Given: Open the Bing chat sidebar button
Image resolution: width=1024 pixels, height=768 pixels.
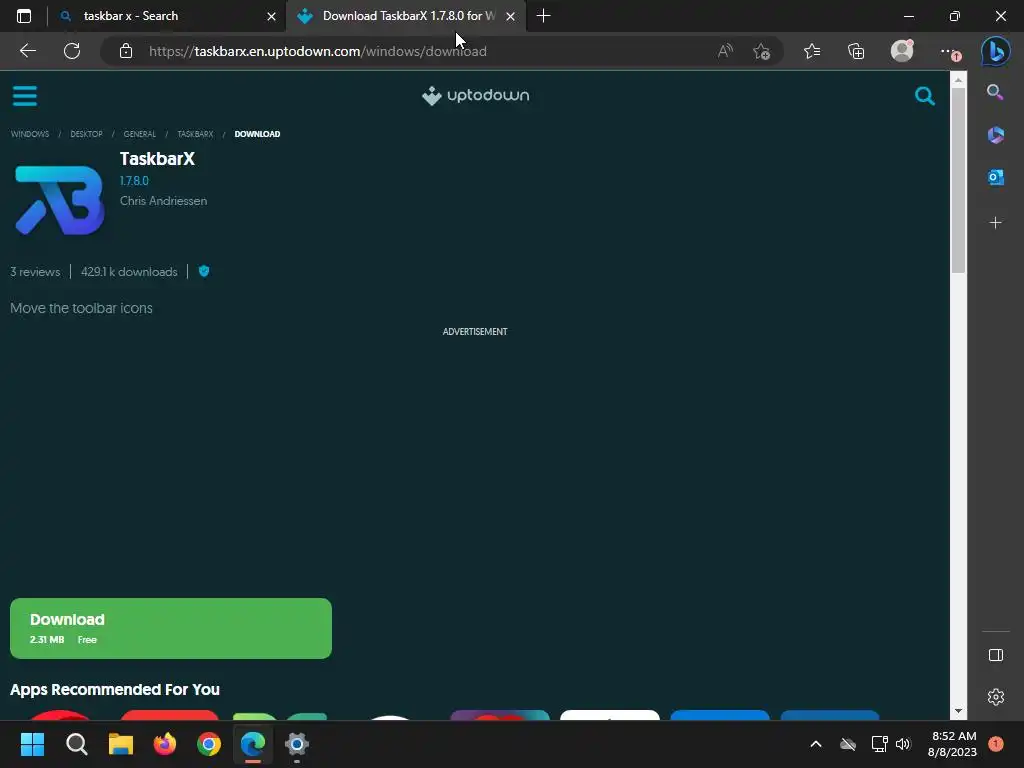Looking at the screenshot, I should click(995, 51).
